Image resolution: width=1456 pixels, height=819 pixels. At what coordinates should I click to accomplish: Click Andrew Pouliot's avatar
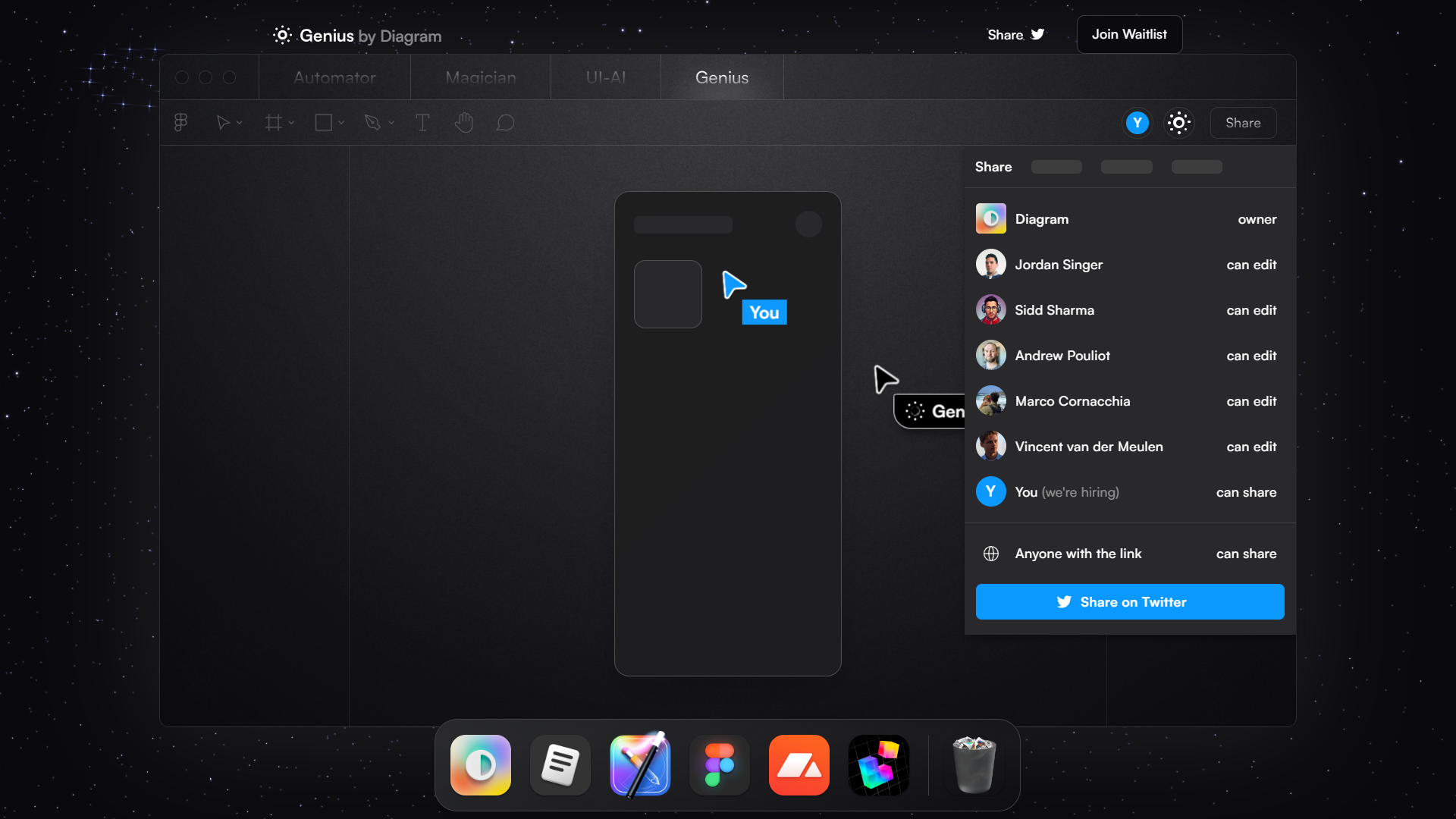tap(991, 355)
